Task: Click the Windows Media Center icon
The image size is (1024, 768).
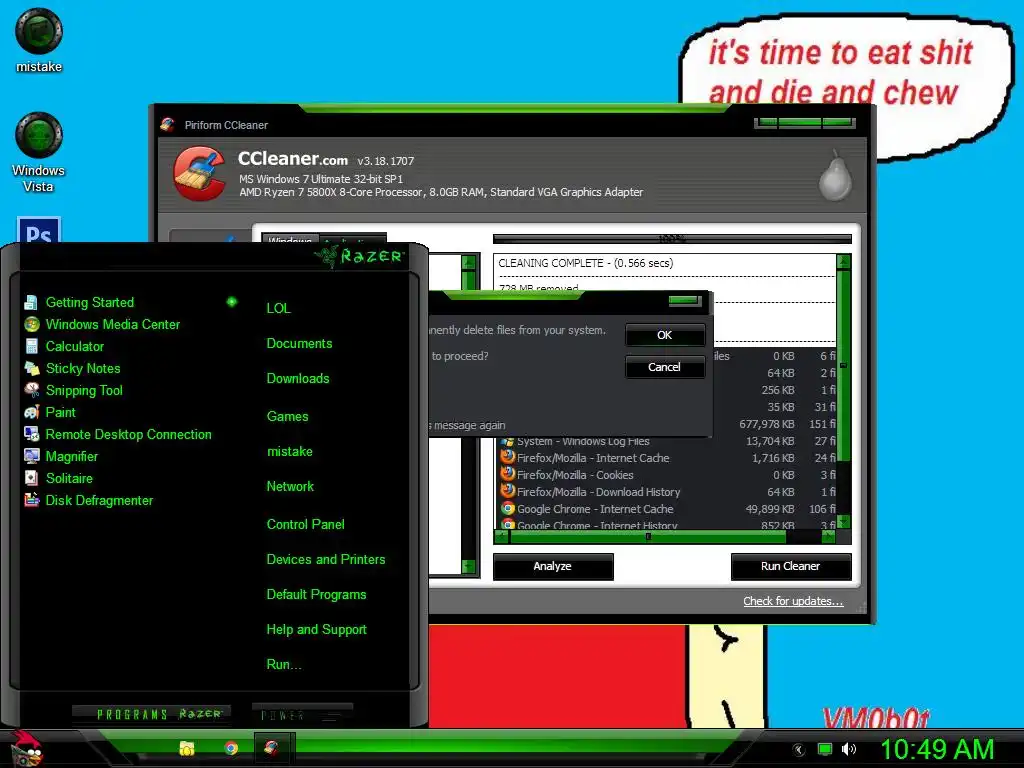Action: point(31,325)
